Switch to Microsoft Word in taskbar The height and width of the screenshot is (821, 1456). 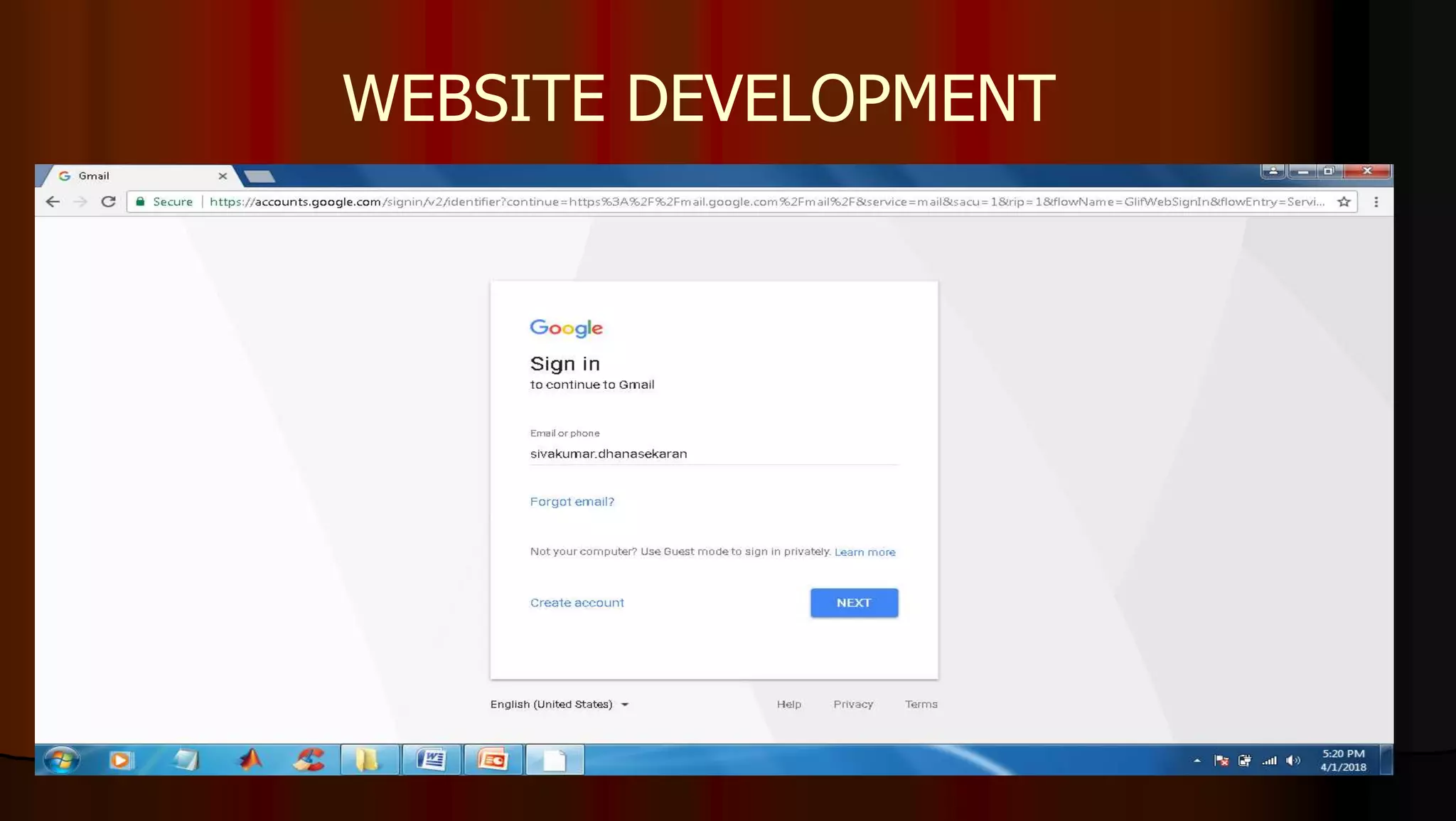431,760
